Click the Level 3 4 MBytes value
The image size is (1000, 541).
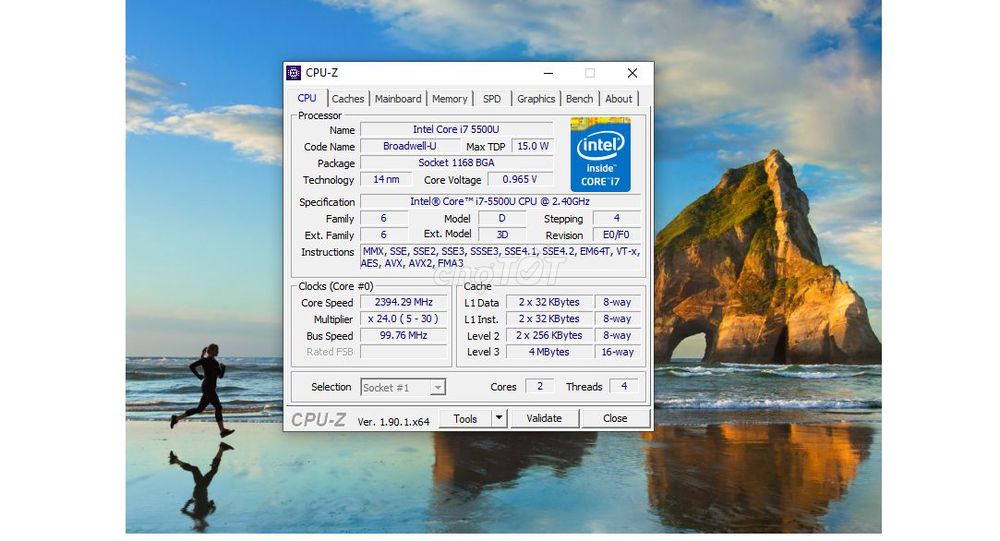[x=548, y=352]
